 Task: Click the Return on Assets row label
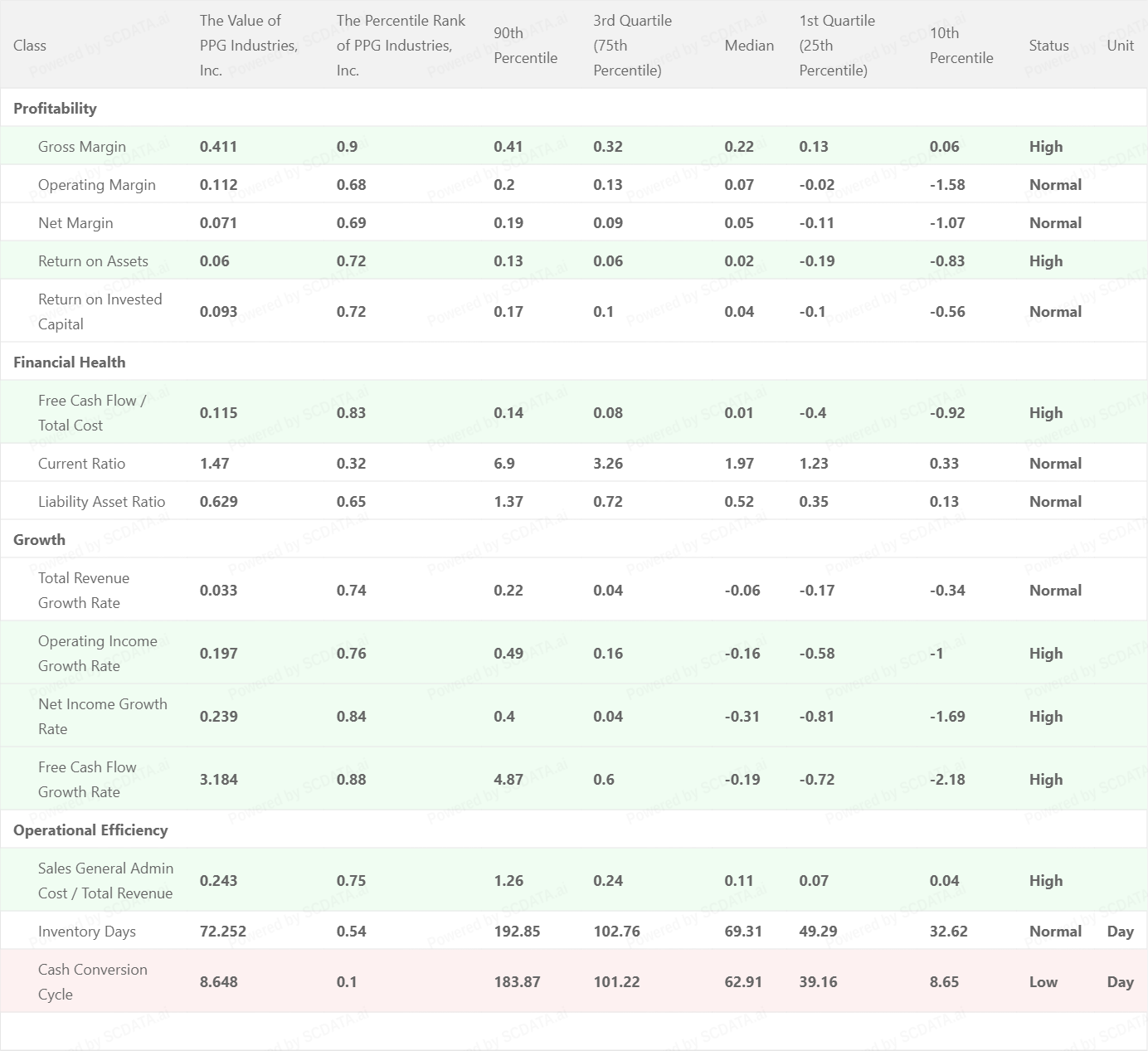93,261
